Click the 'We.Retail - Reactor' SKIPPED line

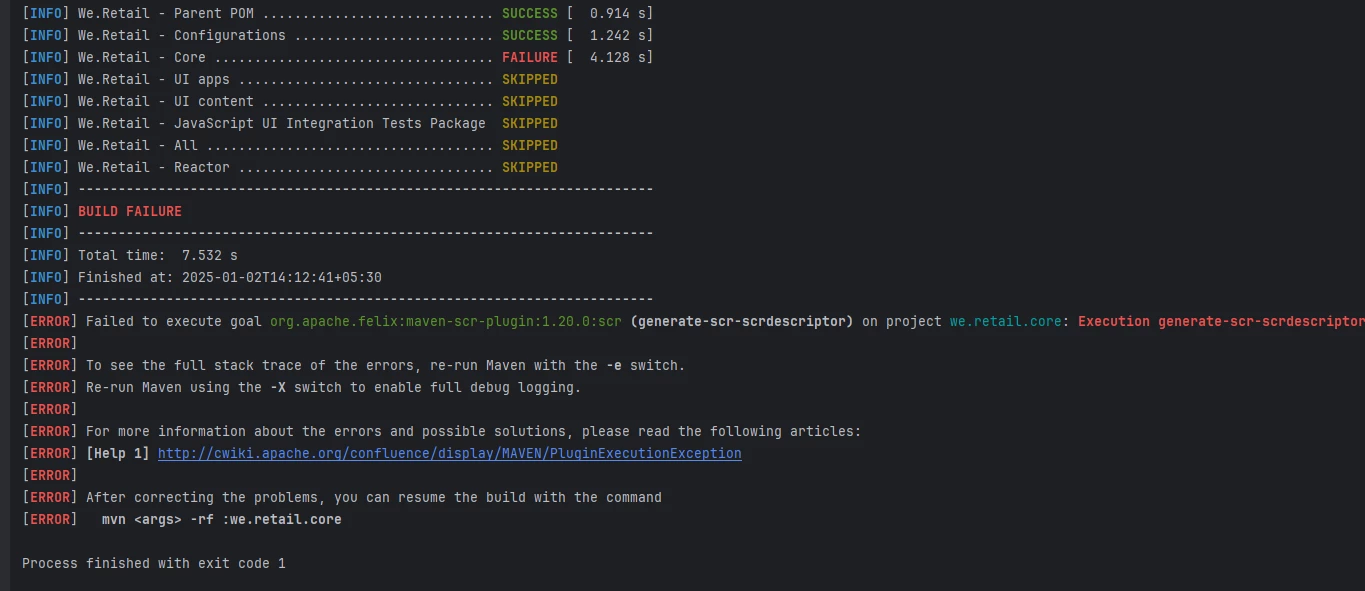290,167
